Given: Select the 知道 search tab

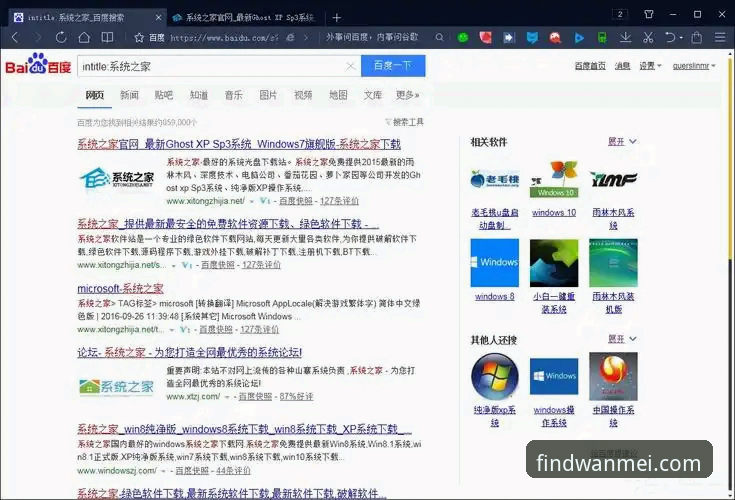Looking at the screenshot, I should click(x=199, y=95).
